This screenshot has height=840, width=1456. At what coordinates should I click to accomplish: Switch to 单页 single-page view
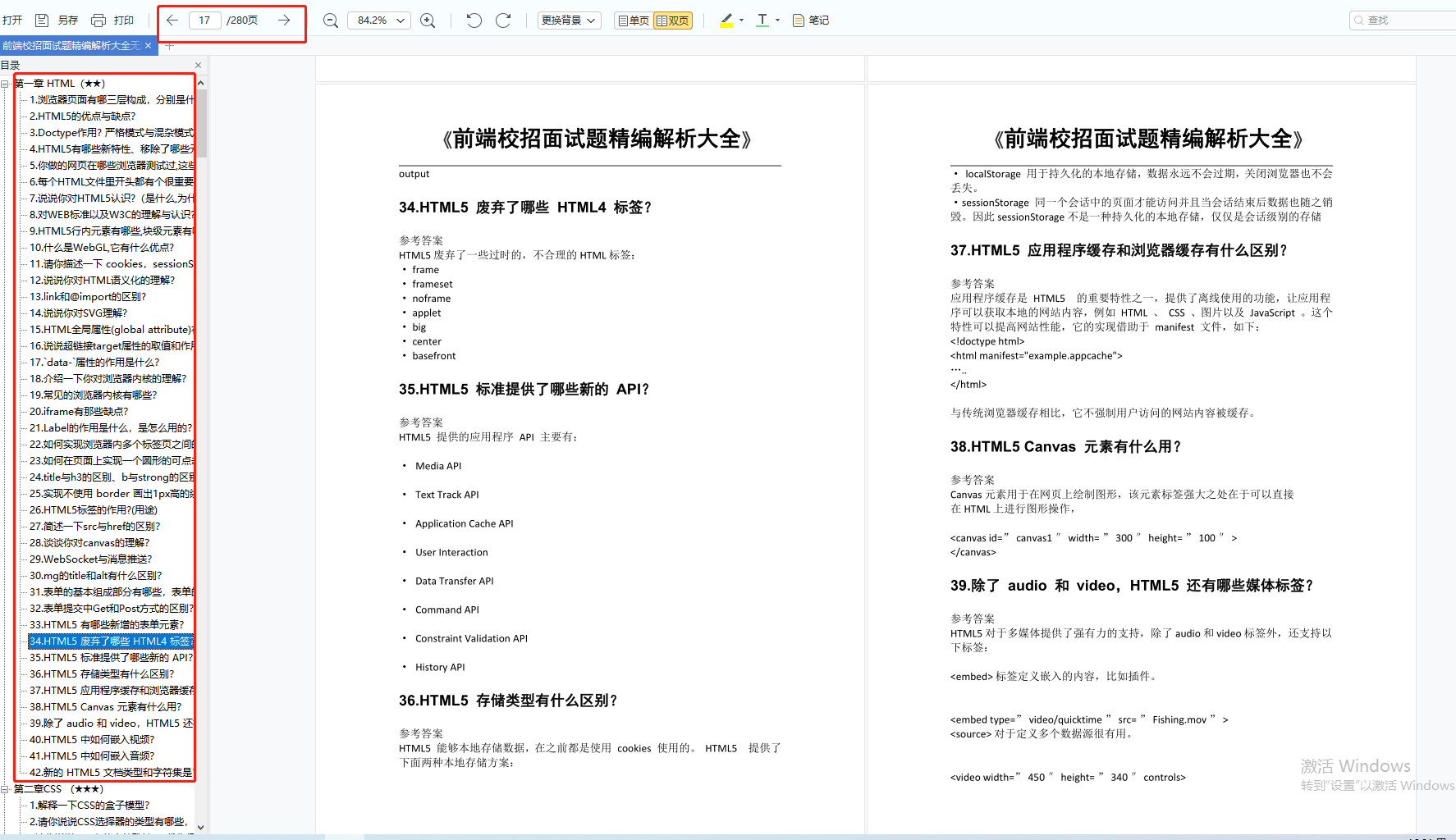[x=632, y=20]
